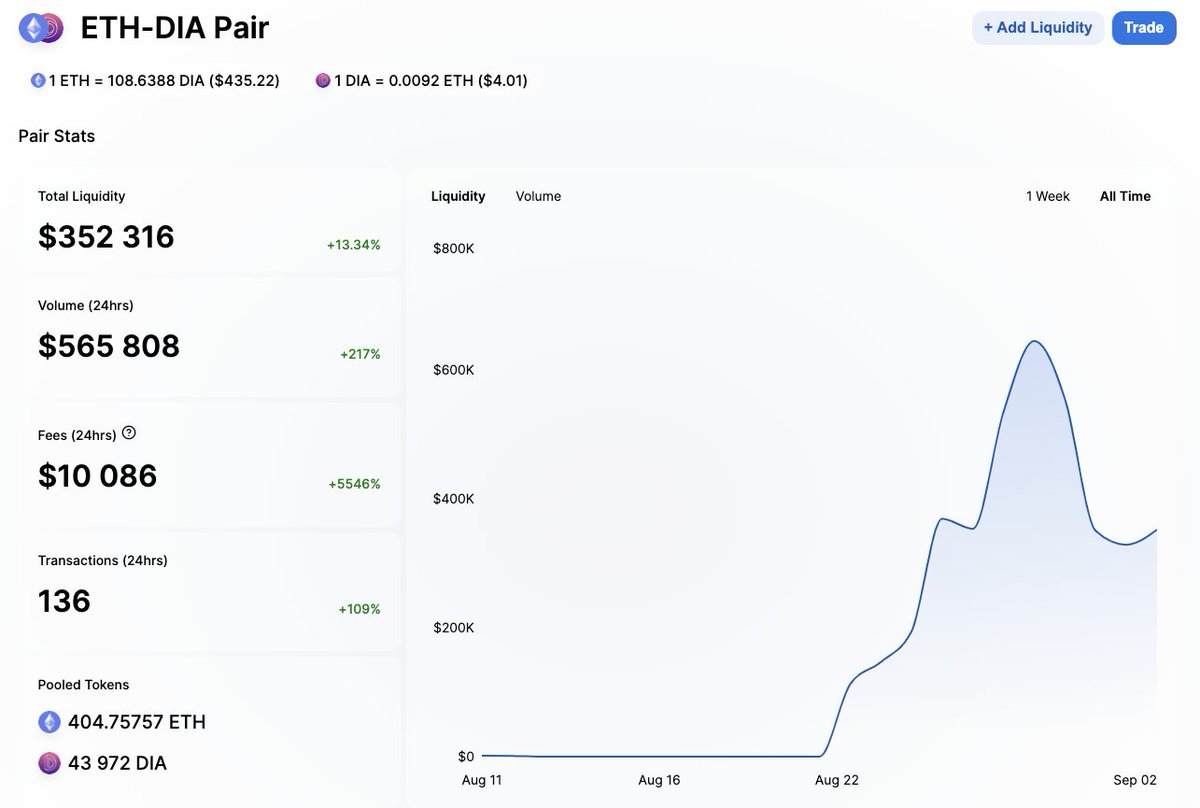Click the Total Liquidity label

coord(82,197)
